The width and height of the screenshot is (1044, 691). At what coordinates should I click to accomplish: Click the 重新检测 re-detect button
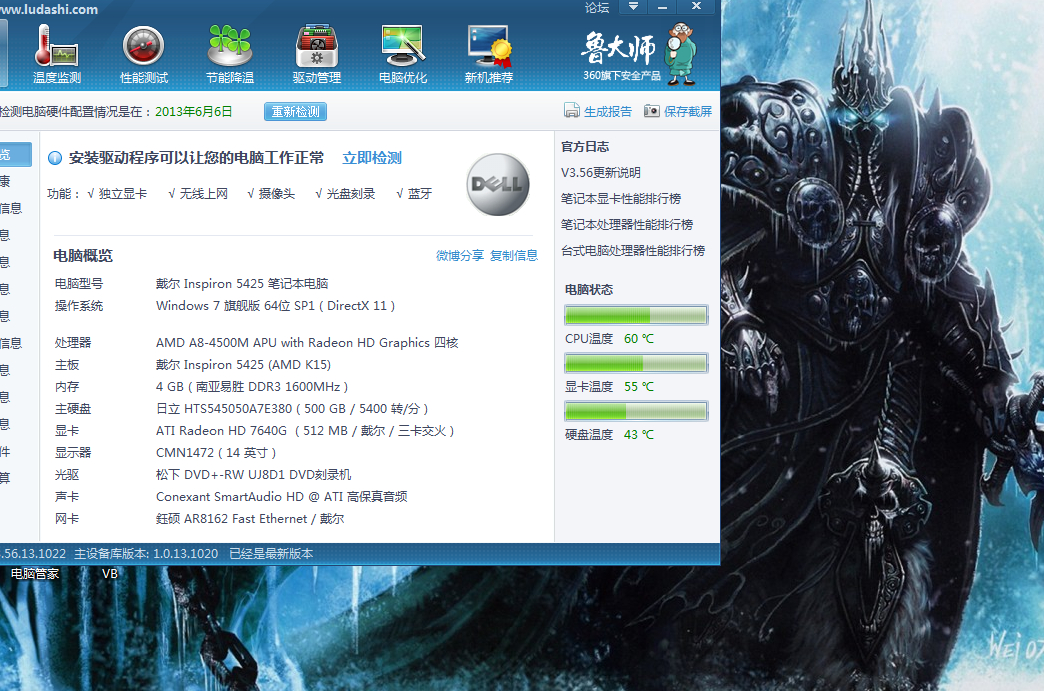296,112
